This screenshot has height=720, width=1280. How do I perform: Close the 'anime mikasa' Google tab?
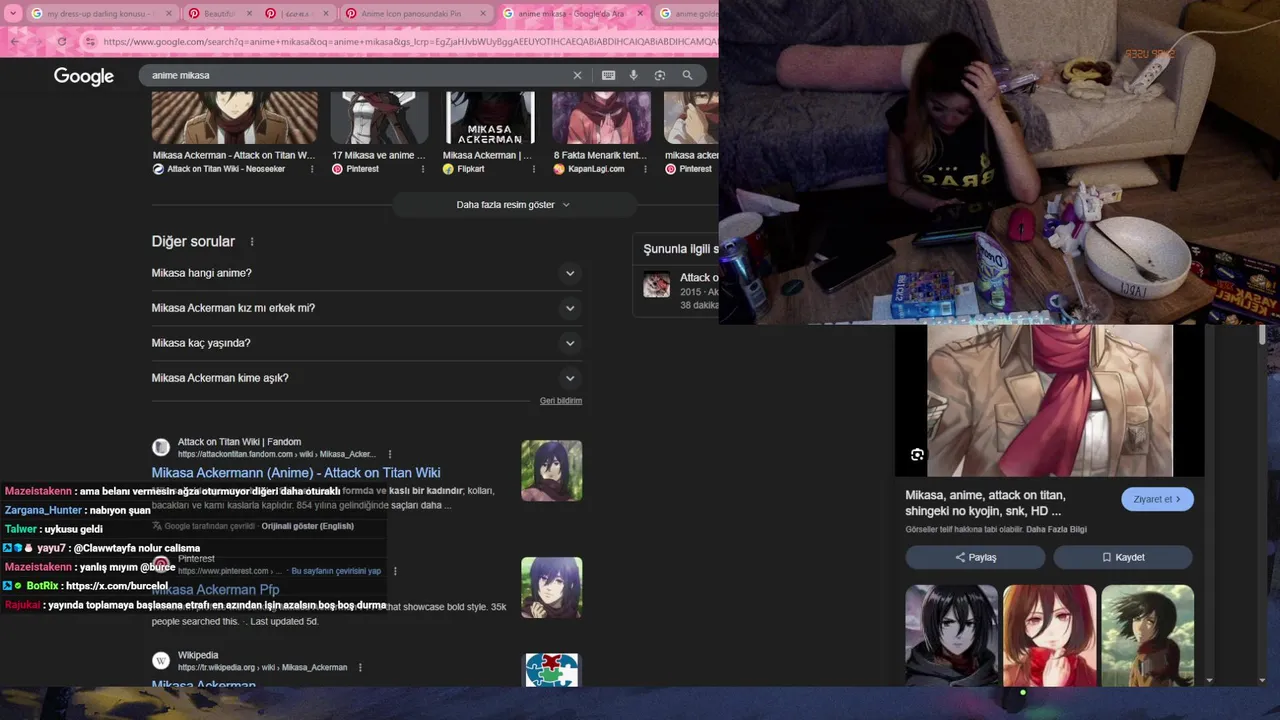640,14
